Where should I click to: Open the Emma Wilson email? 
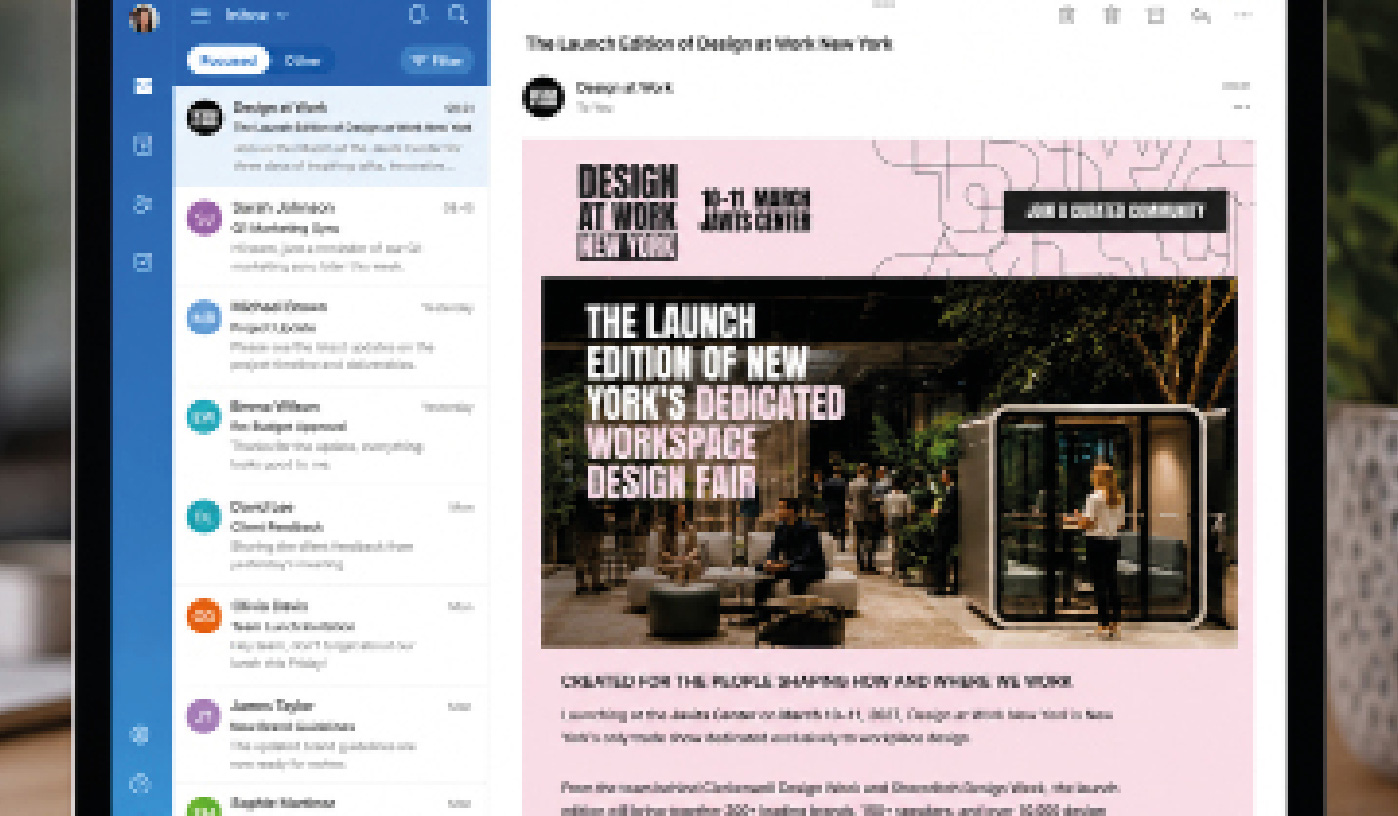(331, 436)
